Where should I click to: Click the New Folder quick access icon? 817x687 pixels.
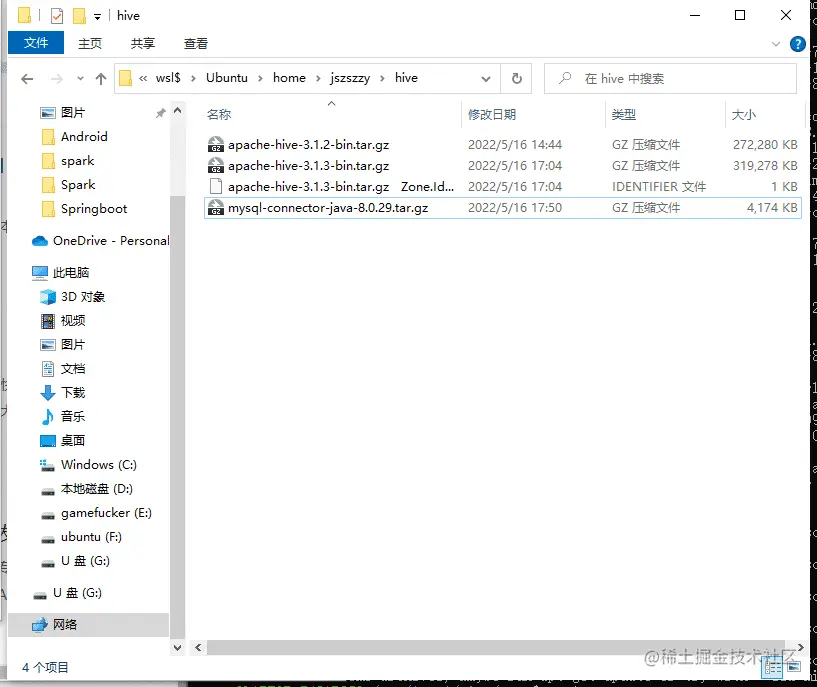[79, 16]
